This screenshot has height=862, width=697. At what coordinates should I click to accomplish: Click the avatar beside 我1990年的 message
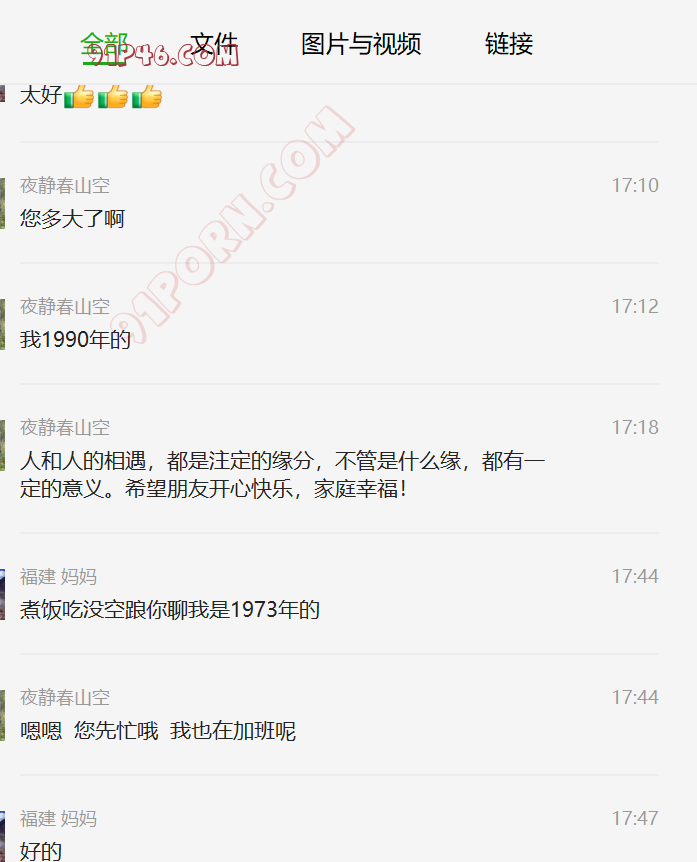2,324
